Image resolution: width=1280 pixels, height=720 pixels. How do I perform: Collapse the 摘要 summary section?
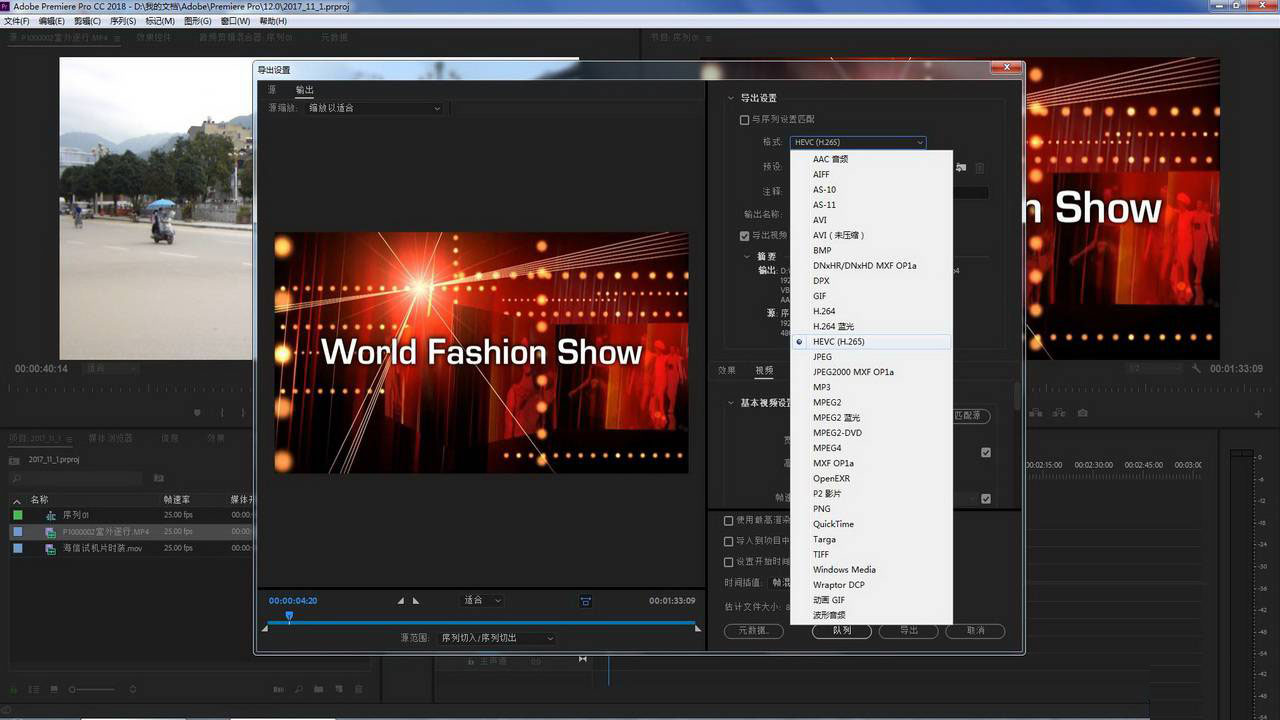pyautogui.click(x=746, y=256)
